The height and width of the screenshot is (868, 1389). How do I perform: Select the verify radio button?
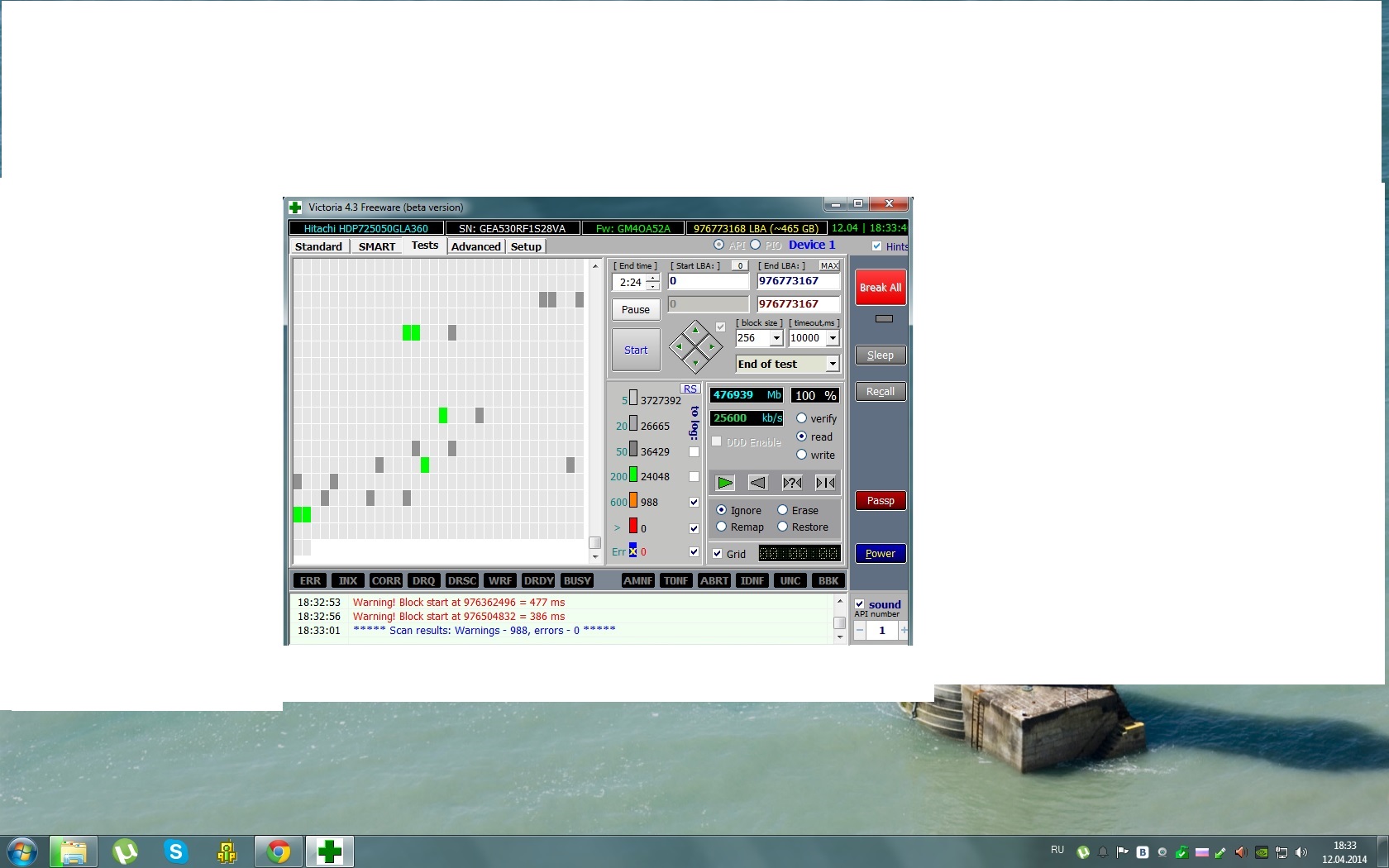(801, 418)
